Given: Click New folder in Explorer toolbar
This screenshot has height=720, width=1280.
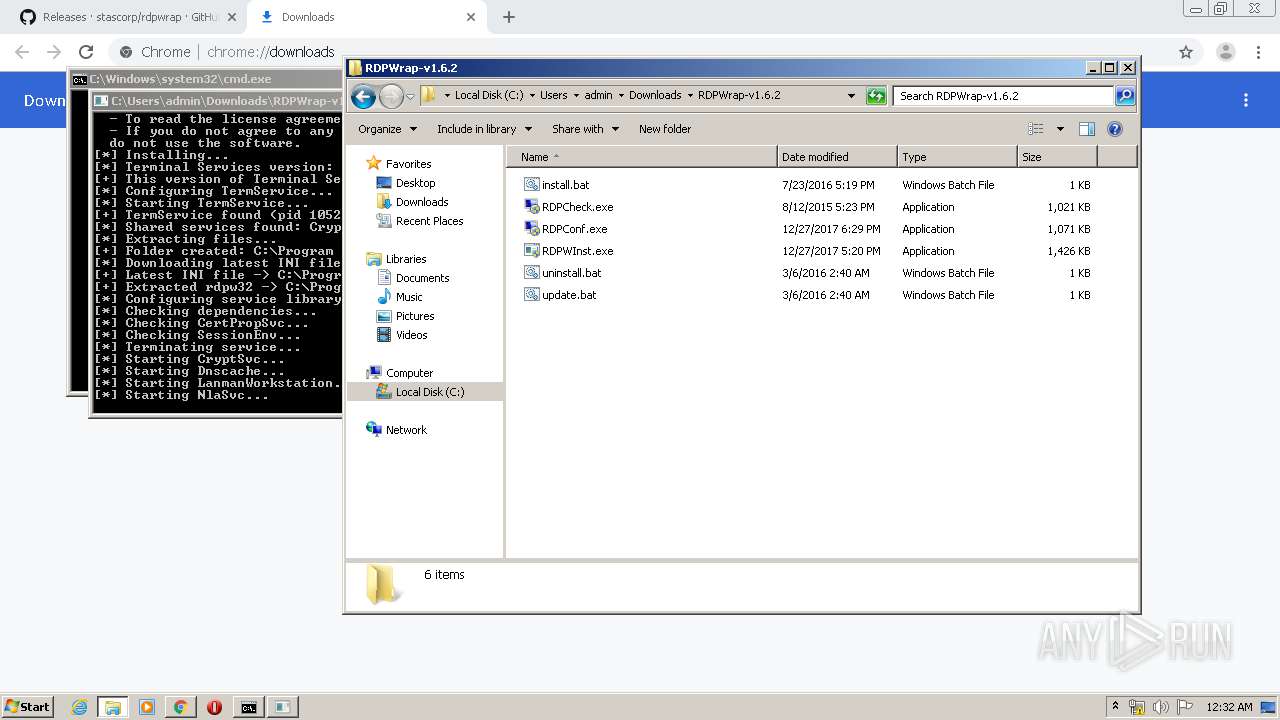Looking at the screenshot, I should pos(665,129).
